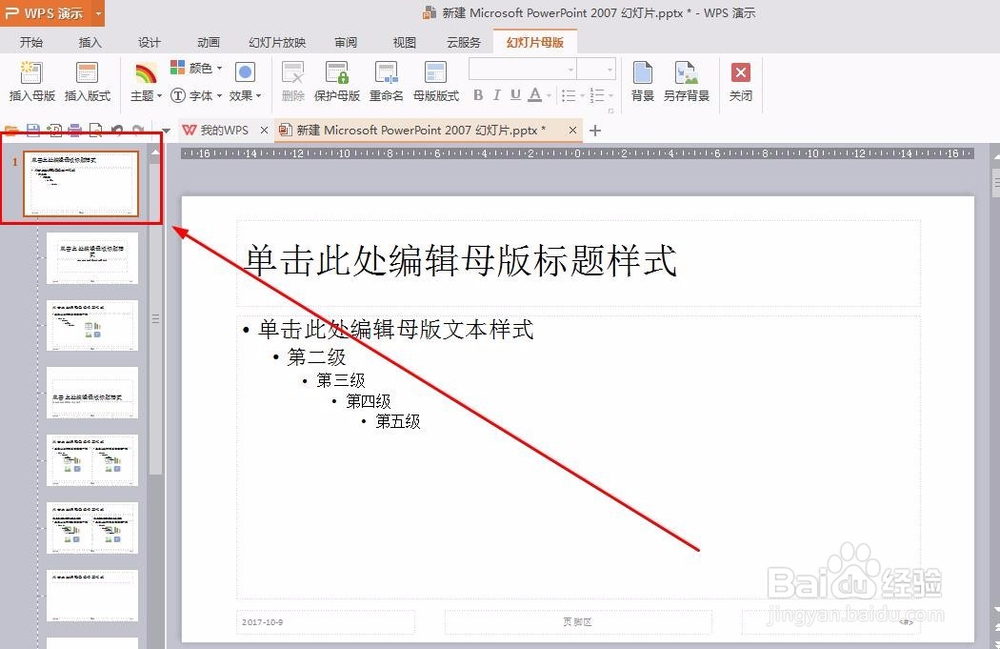Click 关闭 to exit slide master view

(740, 80)
